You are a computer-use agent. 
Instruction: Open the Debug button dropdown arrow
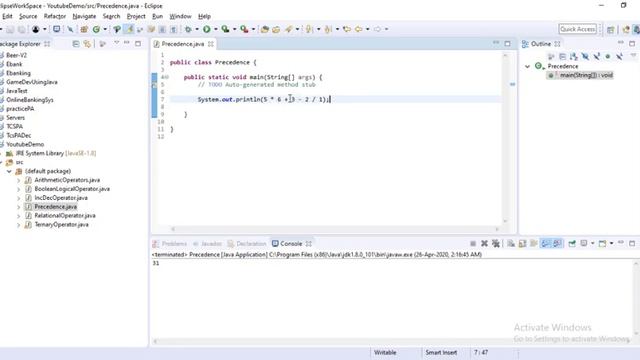coord(197,29)
